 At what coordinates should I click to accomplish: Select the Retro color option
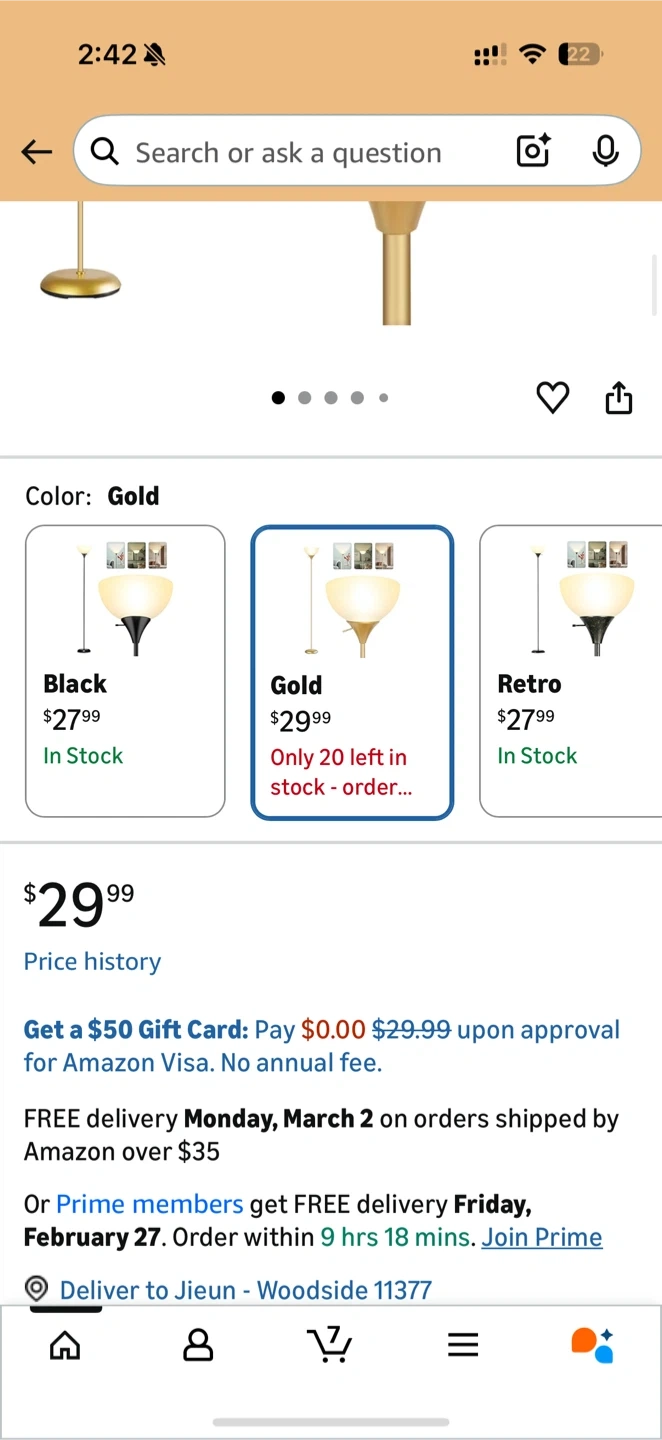point(570,670)
